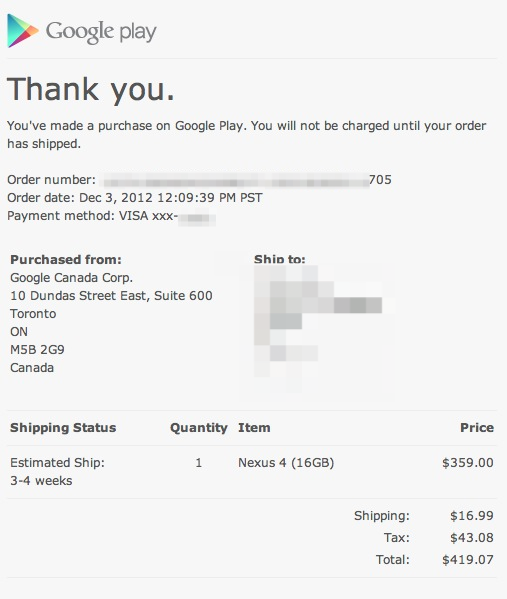Click the Ship to heading
Screen dimensions: 507x599
point(280,259)
